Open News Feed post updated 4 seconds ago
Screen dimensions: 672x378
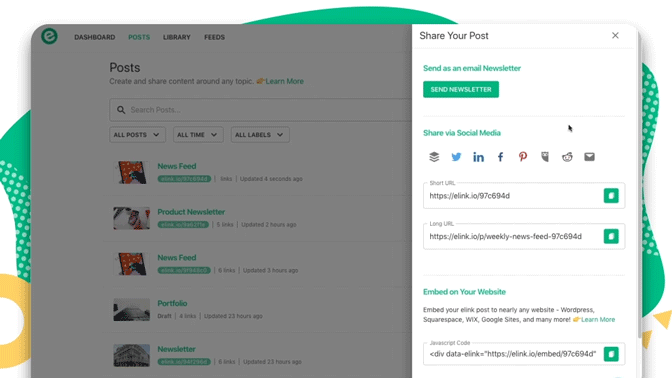(177, 166)
